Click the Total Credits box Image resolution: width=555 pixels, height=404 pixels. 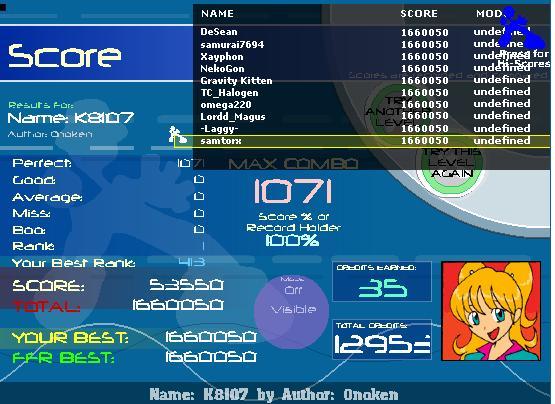[382, 339]
